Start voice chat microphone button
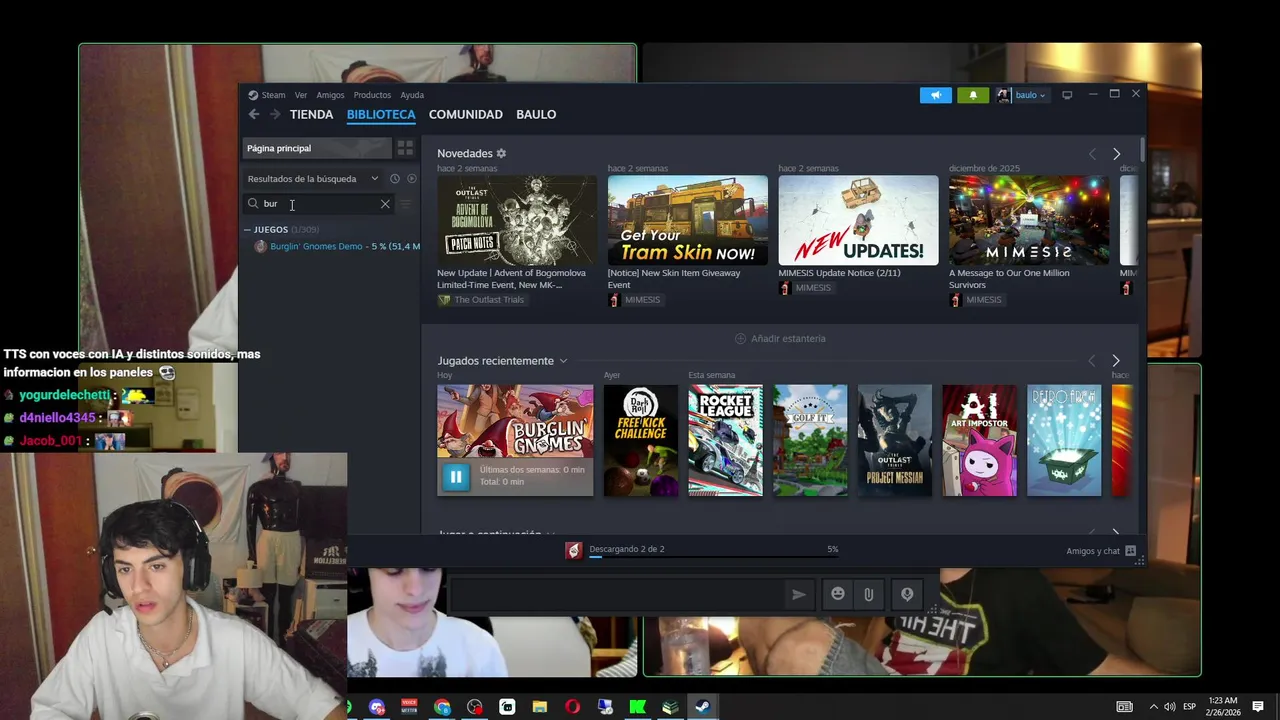Image resolution: width=1280 pixels, height=720 pixels. tap(907, 594)
